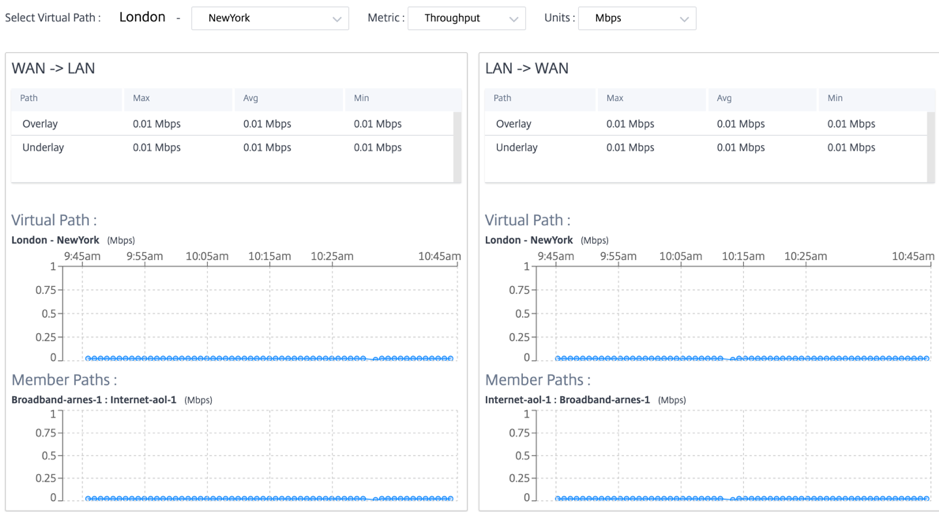Click Underlay Avg value in LAN -> WAN table
Screen dimensions: 939x512
pyautogui.click(x=741, y=147)
